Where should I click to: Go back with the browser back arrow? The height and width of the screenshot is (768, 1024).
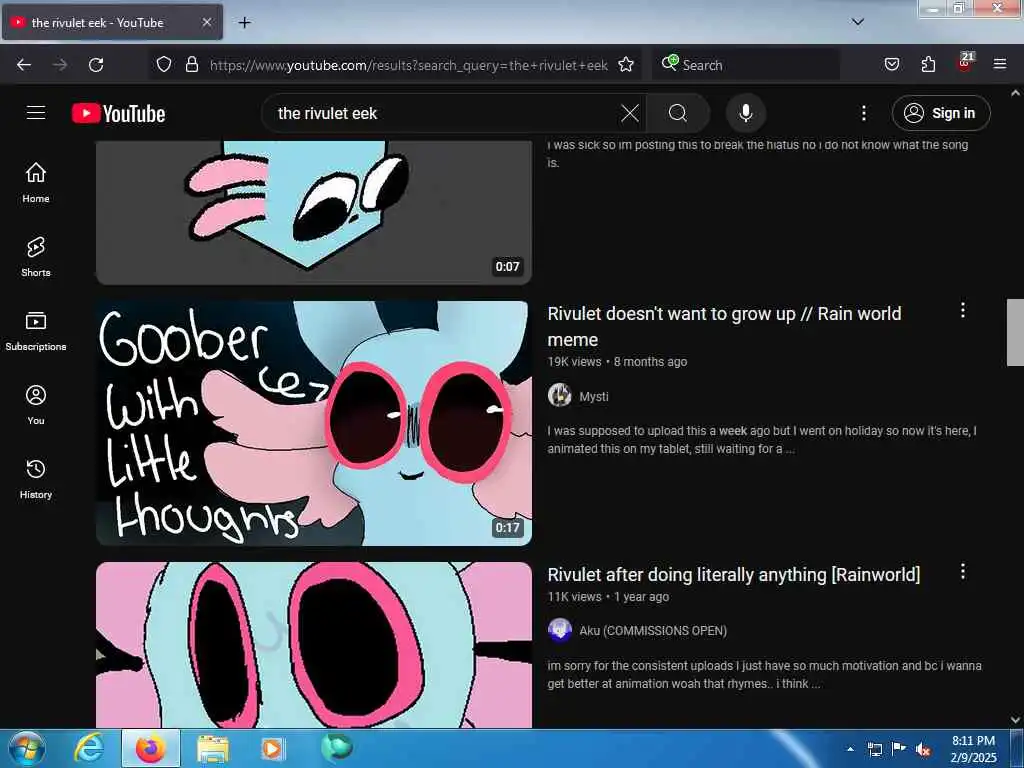click(x=24, y=65)
